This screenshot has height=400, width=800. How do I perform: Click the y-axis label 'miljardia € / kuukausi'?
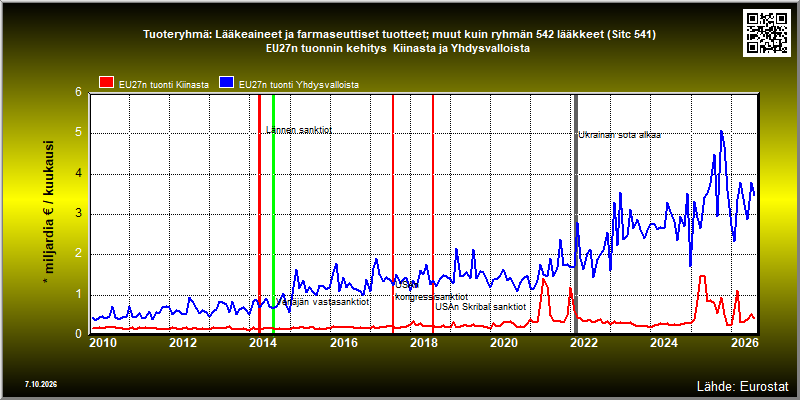[48, 213]
